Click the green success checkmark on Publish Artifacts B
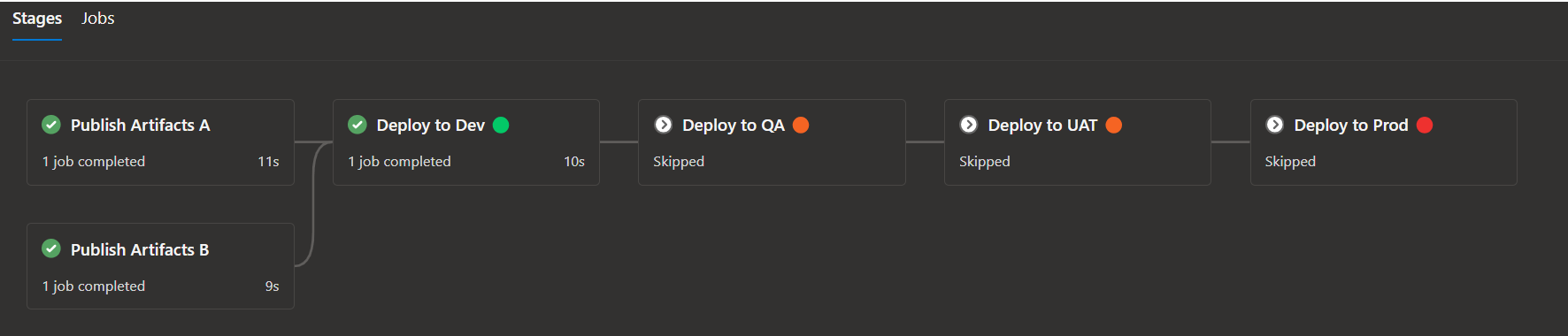The image size is (1568, 336). point(51,248)
